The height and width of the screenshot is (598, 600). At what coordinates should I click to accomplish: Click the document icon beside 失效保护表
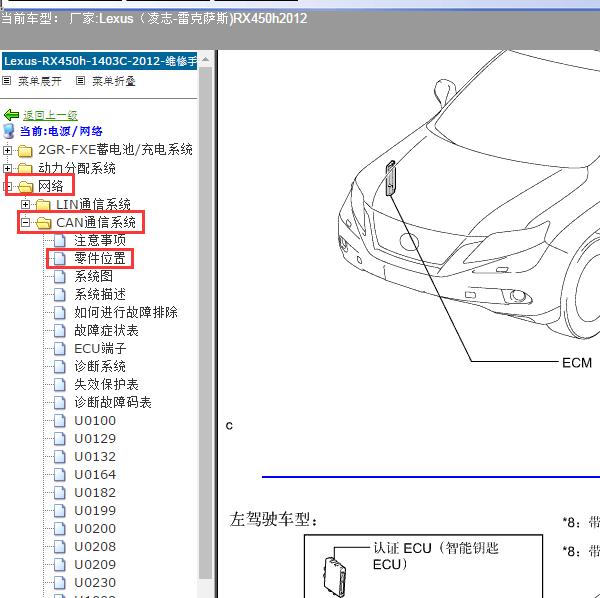(x=60, y=384)
